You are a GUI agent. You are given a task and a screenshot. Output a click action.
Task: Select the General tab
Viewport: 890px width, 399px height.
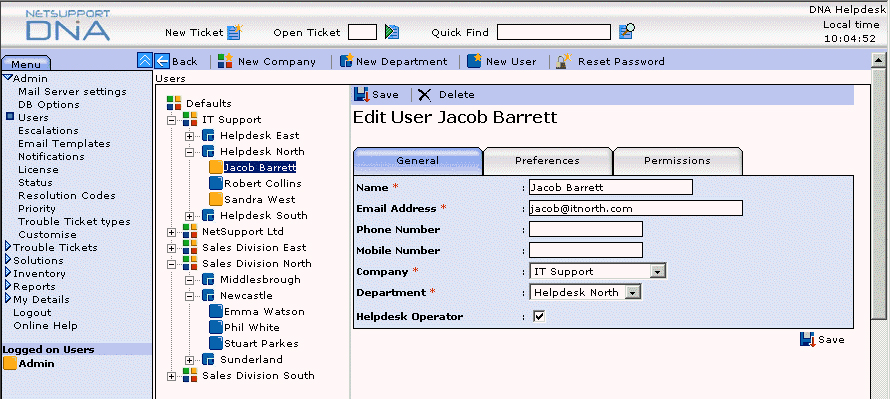(417, 161)
